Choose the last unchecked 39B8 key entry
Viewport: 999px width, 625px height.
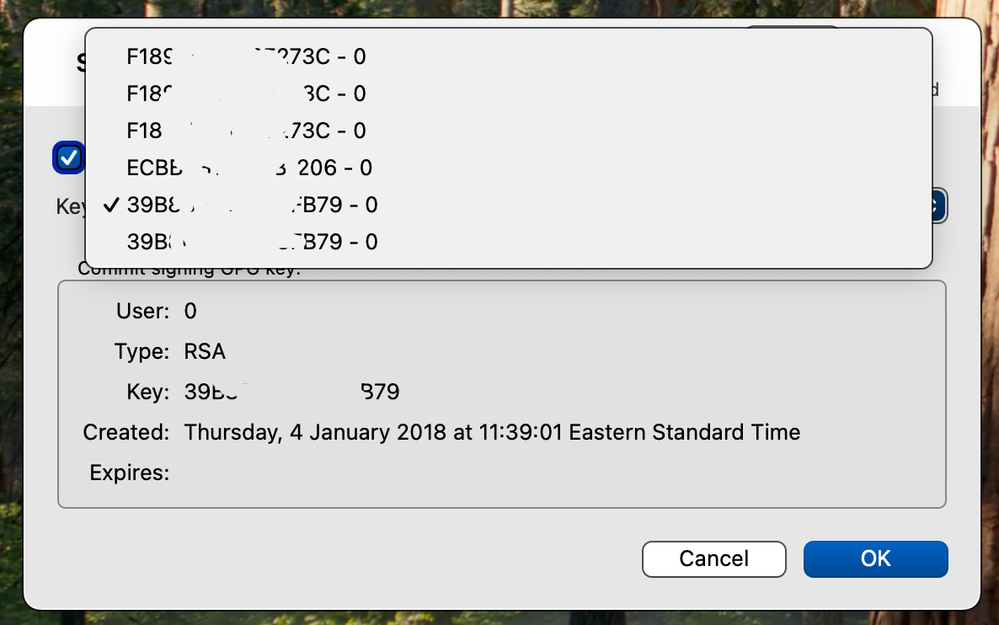[x=252, y=242]
